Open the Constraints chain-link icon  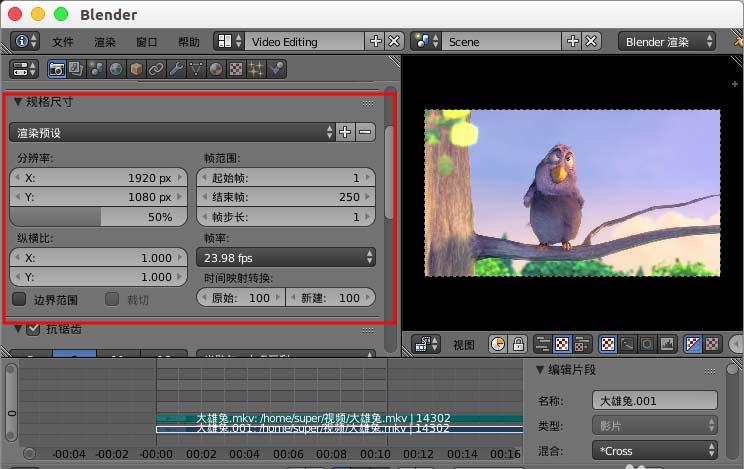(x=156, y=69)
